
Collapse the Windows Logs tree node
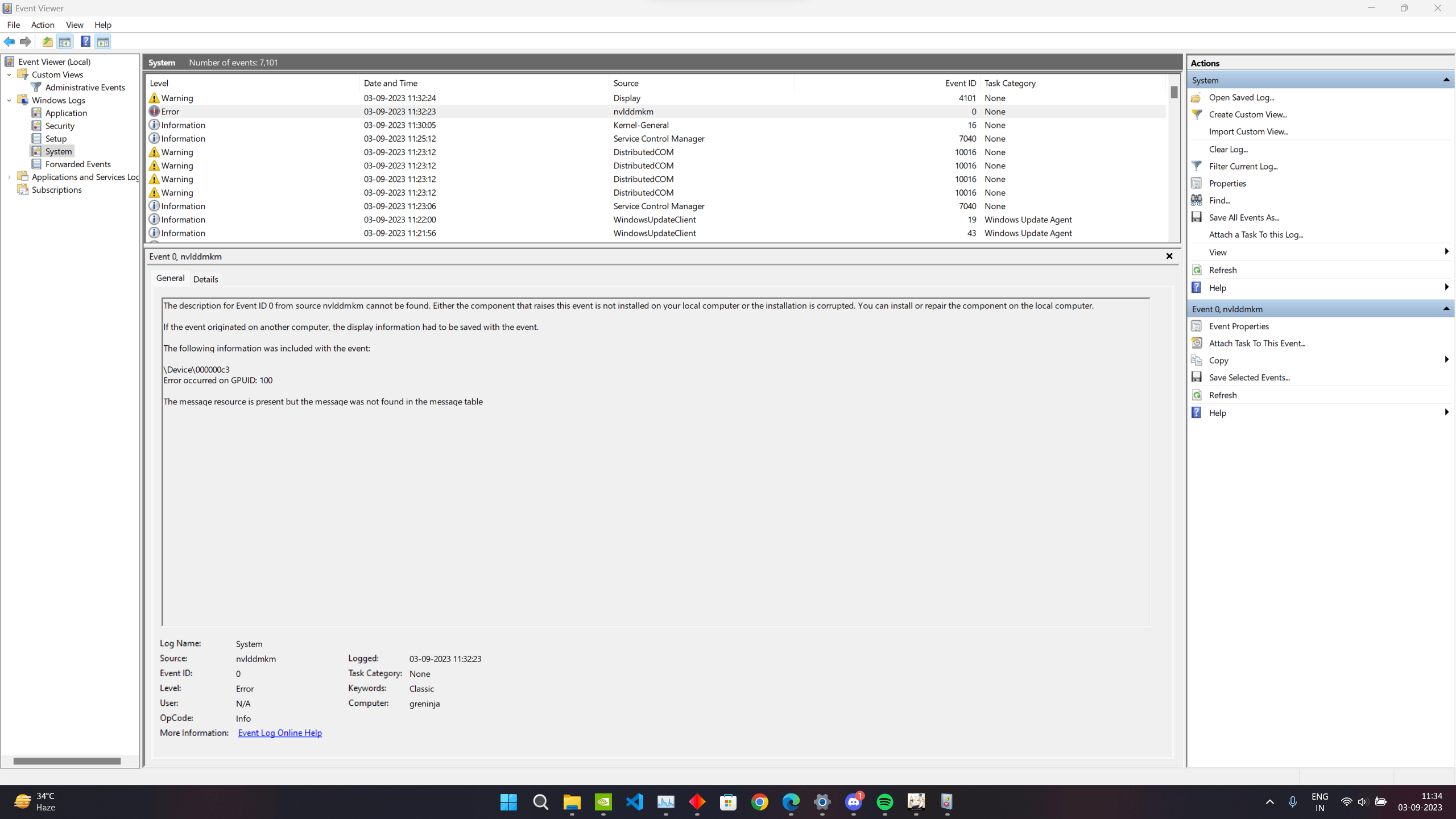click(x=9, y=100)
